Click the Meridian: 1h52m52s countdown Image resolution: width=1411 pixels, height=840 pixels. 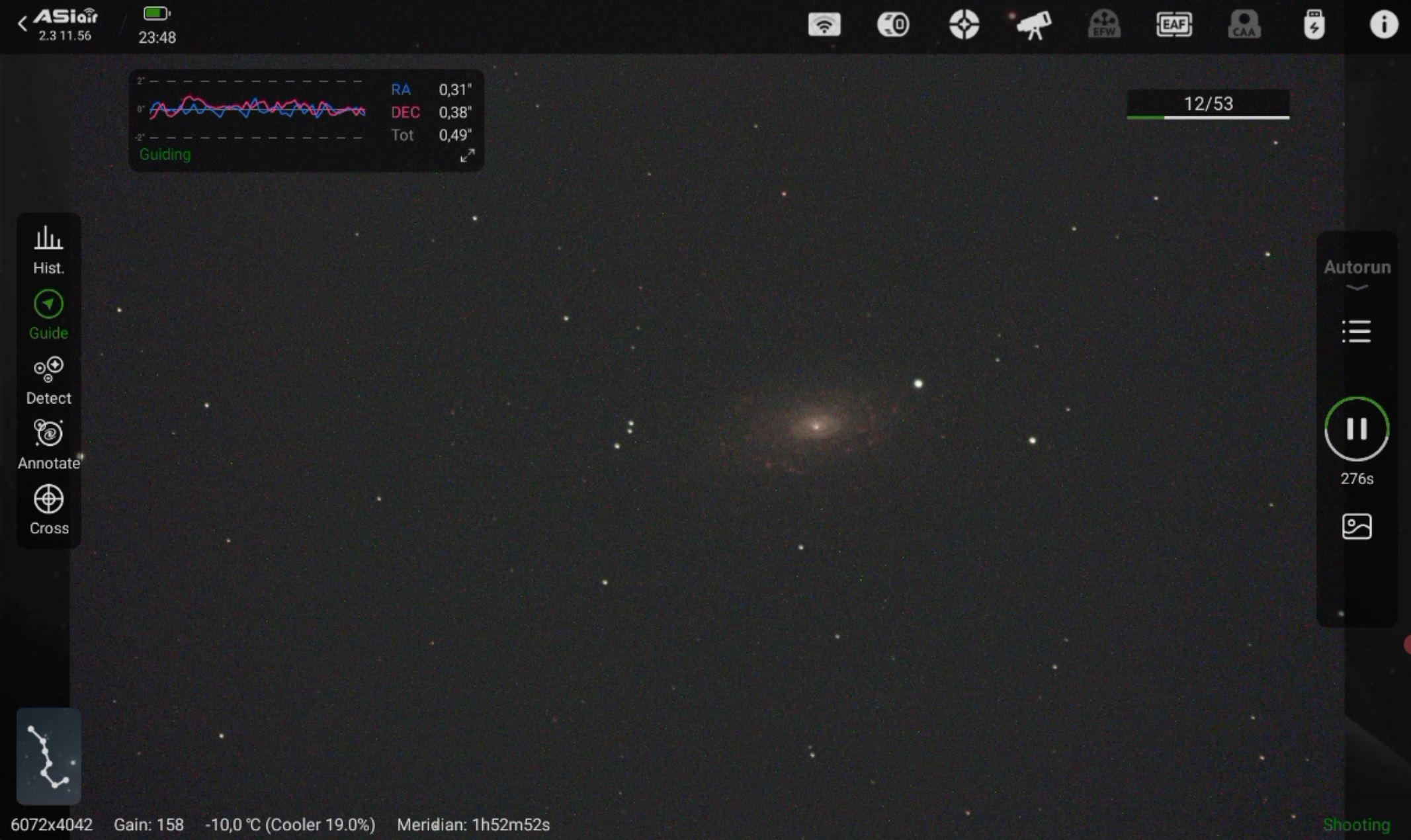point(473,825)
